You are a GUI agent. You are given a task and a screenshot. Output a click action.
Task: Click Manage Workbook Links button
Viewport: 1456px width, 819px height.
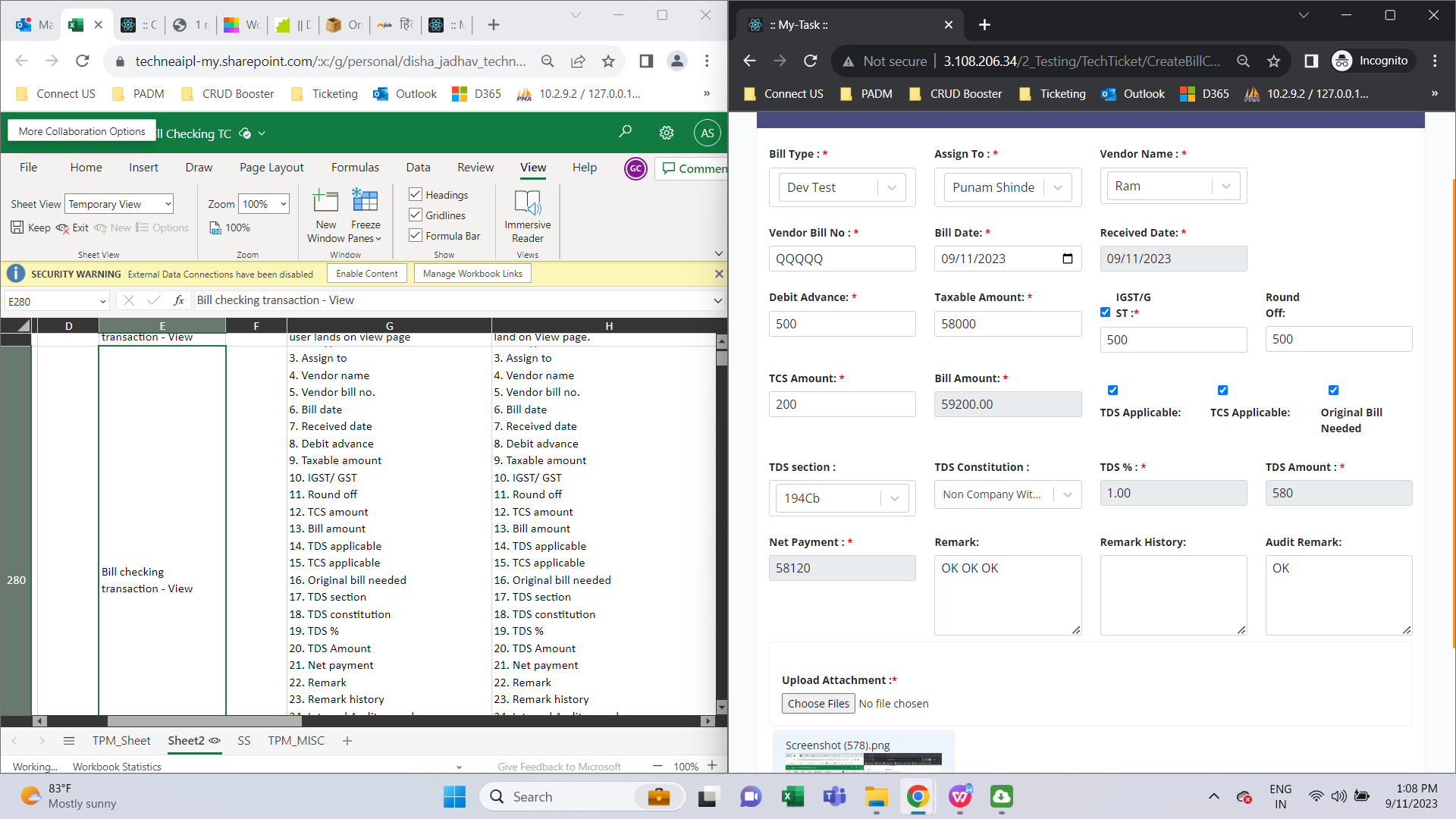point(472,274)
